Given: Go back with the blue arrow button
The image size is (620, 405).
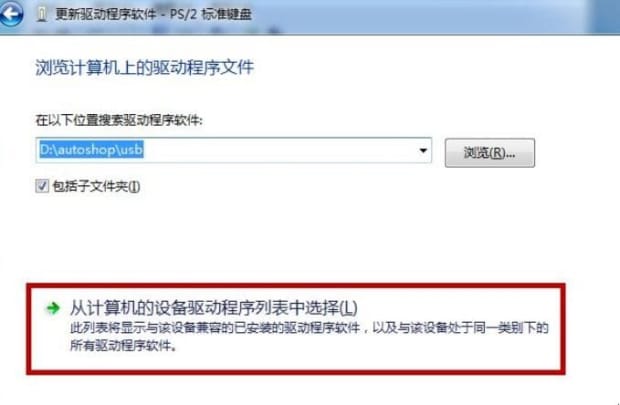Looking at the screenshot, I should coord(10,14).
